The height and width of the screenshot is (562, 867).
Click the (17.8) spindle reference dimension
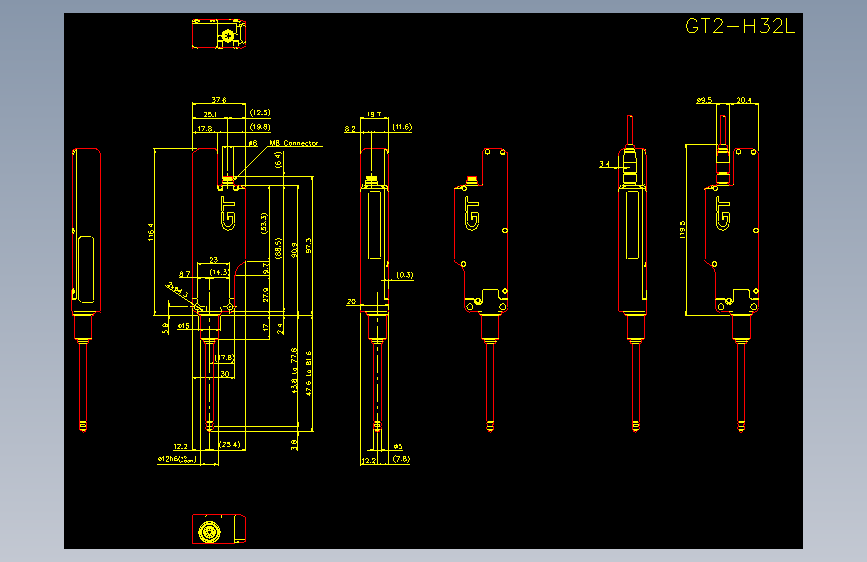224,358
